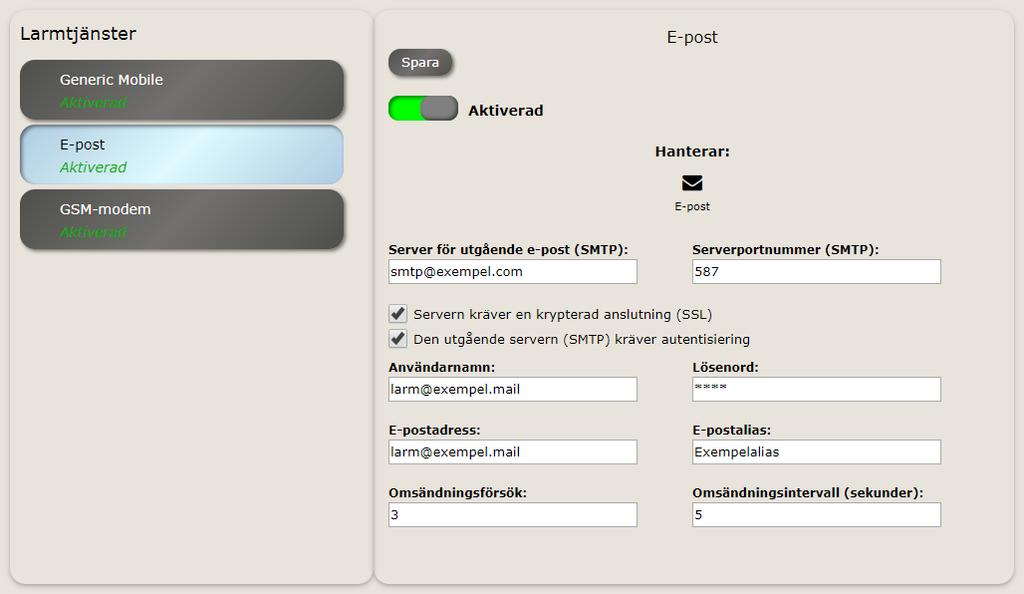Click the Omsändningsförsök field
The width and height of the screenshot is (1024, 594).
[x=513, y=514]
